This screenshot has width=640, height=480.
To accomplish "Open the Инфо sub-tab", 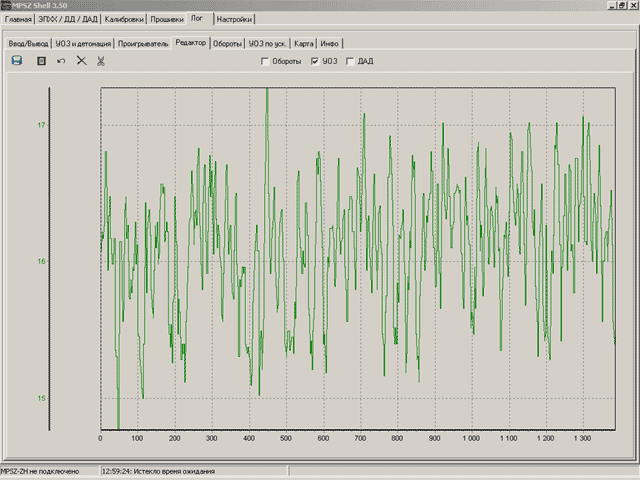I will [x=329, y=44].
